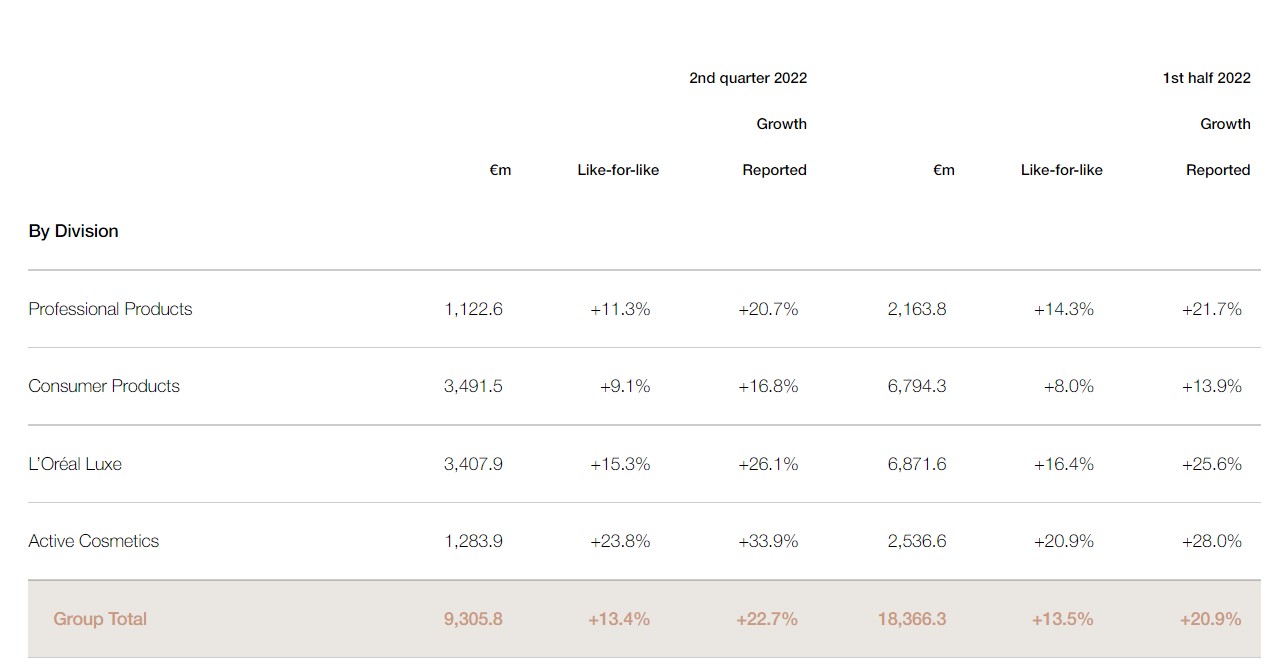Click the 2nd quarter 2022 header

point(747,78)
